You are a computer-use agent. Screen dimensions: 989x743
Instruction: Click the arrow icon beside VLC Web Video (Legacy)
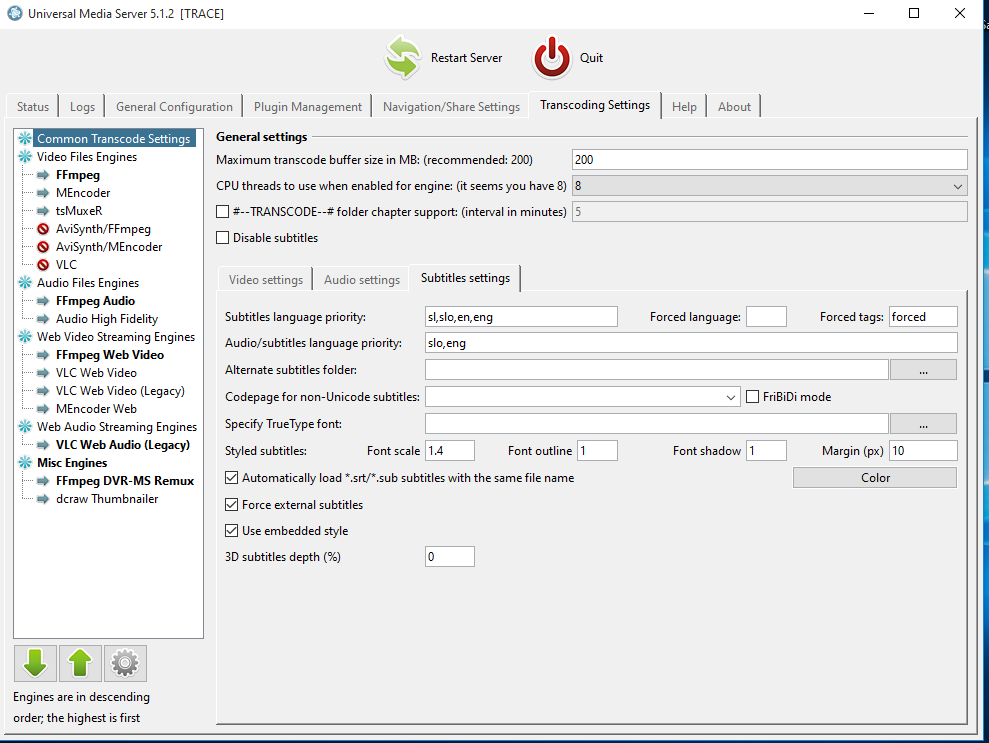[43, 391]
